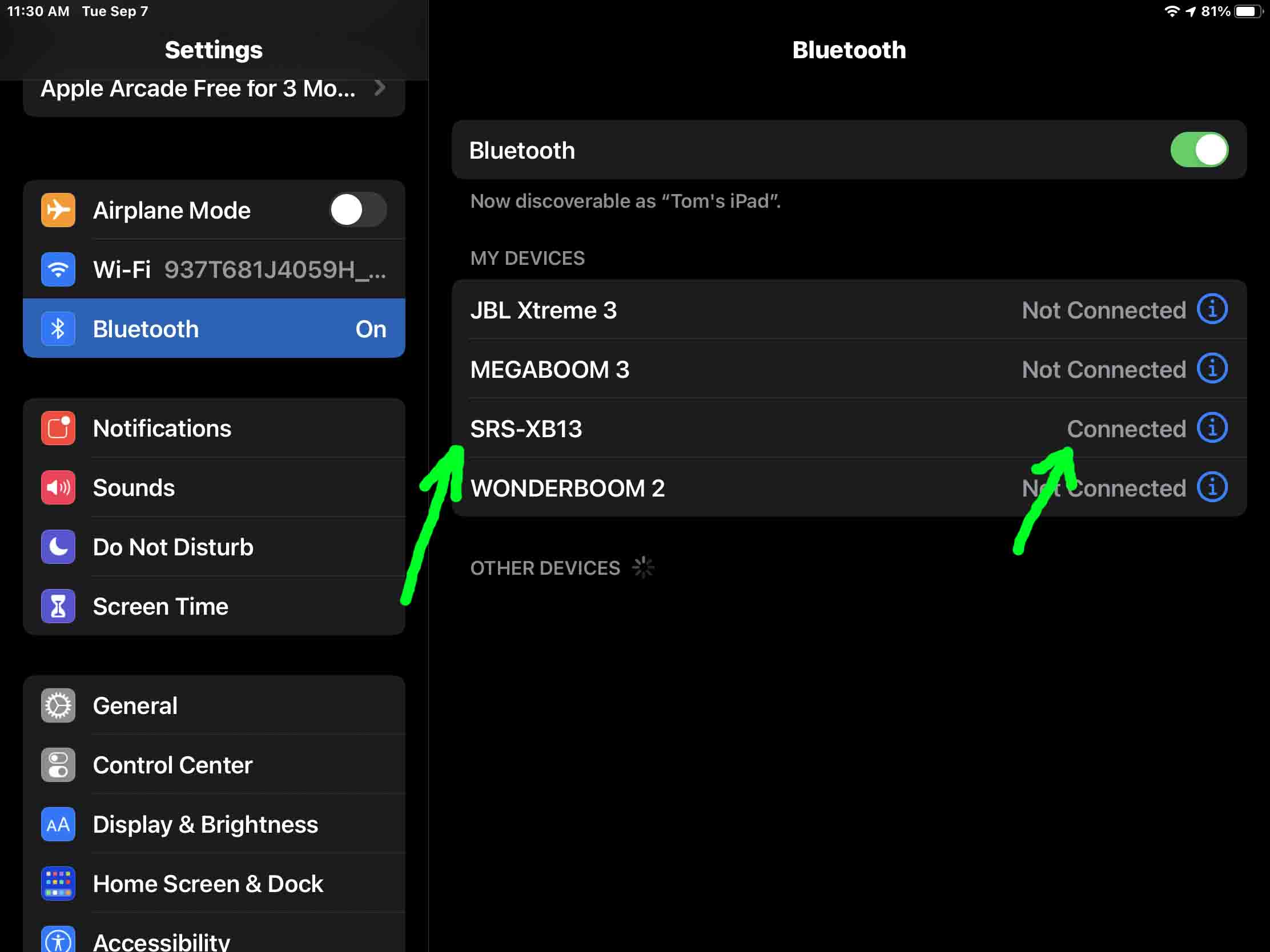Tap the discoverable as Tom's iPad note

click(x=625, y=201)
